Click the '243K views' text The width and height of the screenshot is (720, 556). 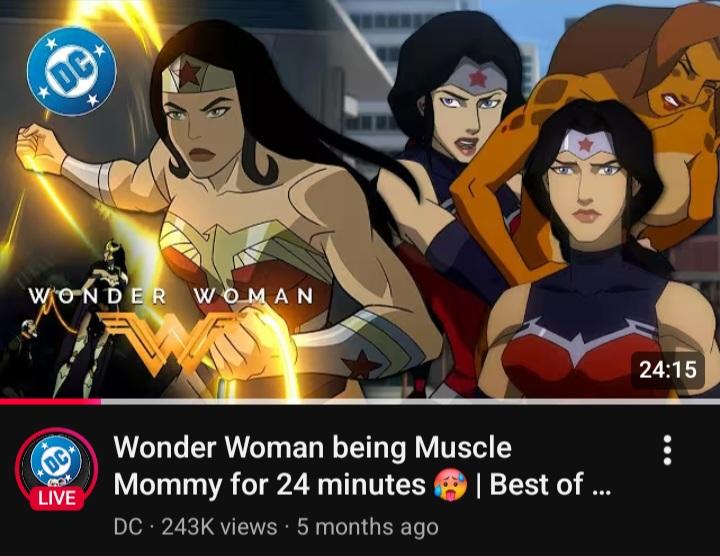219,527
